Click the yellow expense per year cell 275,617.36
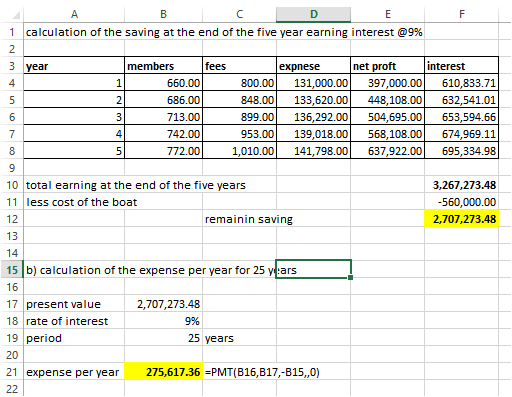Image resolution: width=512 pixels, height=397 pixels. pos(163,372)
